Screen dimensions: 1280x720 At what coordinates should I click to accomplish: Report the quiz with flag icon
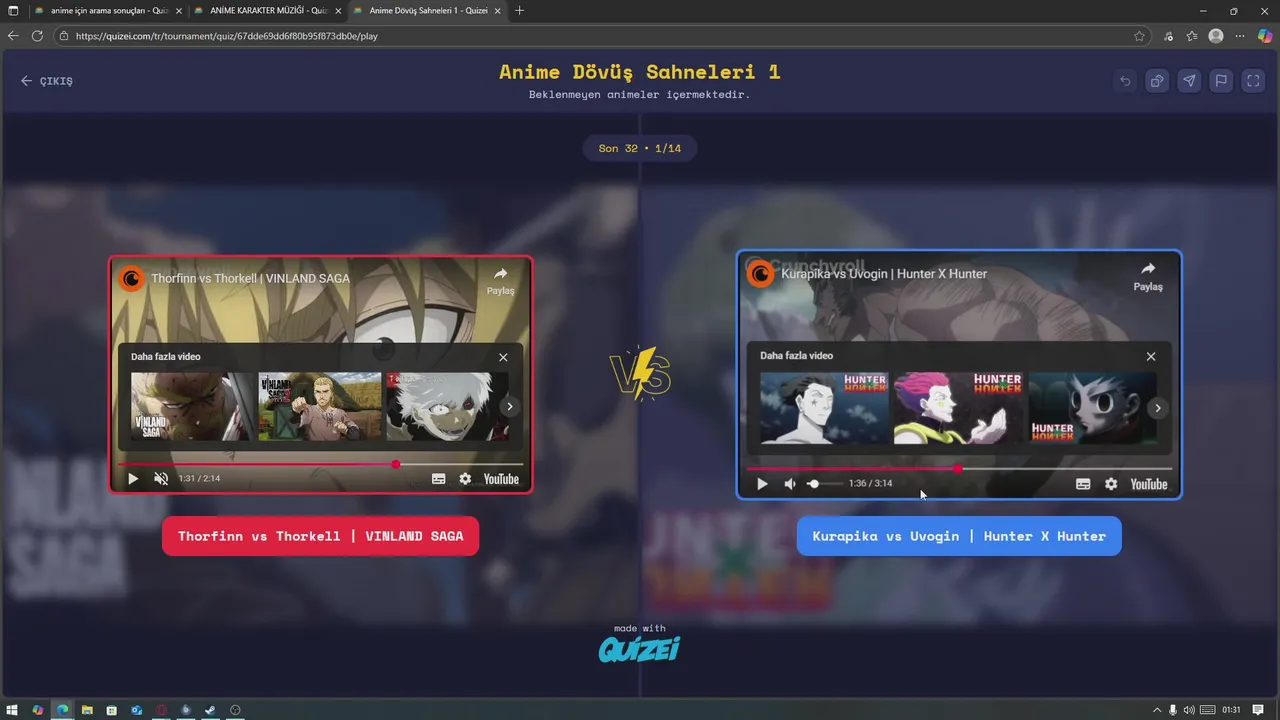(x=1221, y=81)
